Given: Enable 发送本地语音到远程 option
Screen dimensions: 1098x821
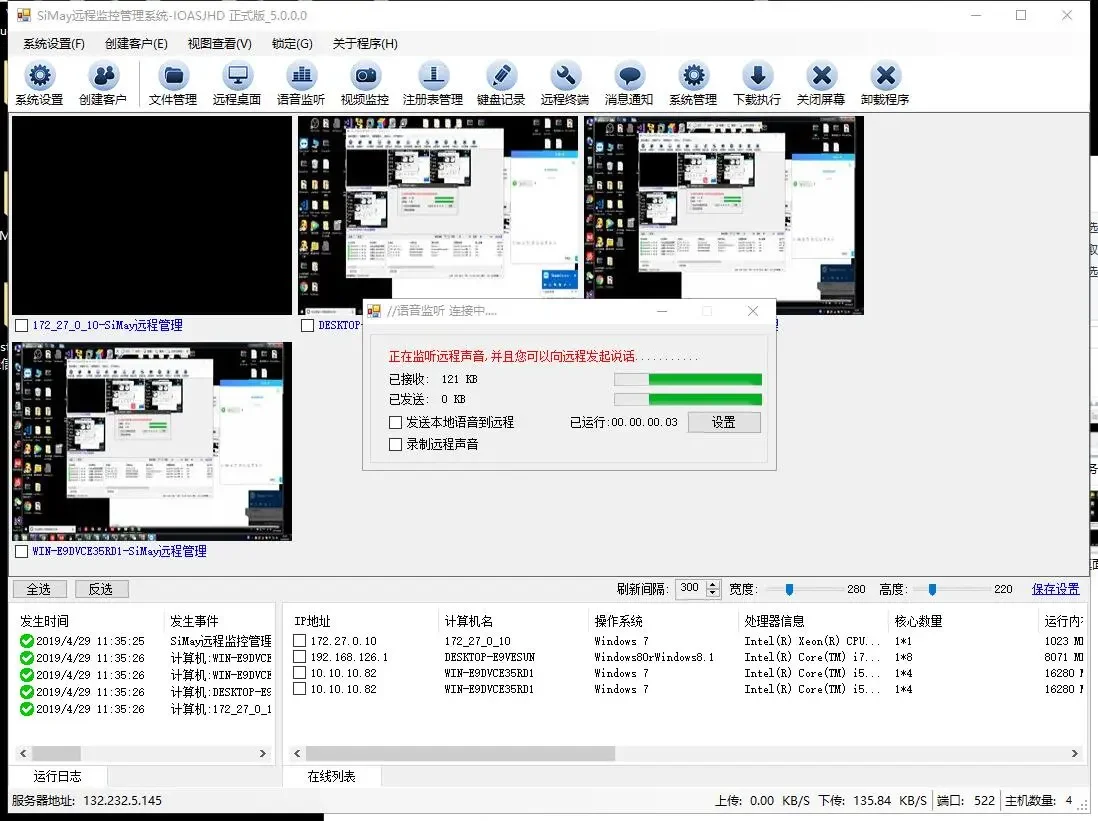Looking at the screenshot, I should click(396, 421).
